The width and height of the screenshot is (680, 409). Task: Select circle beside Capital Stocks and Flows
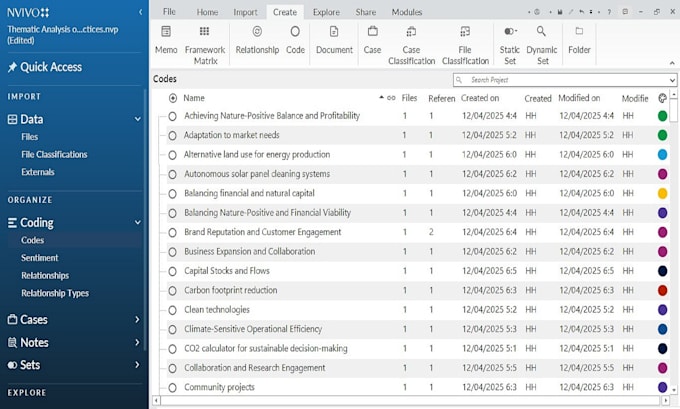[x=172, y=272]
